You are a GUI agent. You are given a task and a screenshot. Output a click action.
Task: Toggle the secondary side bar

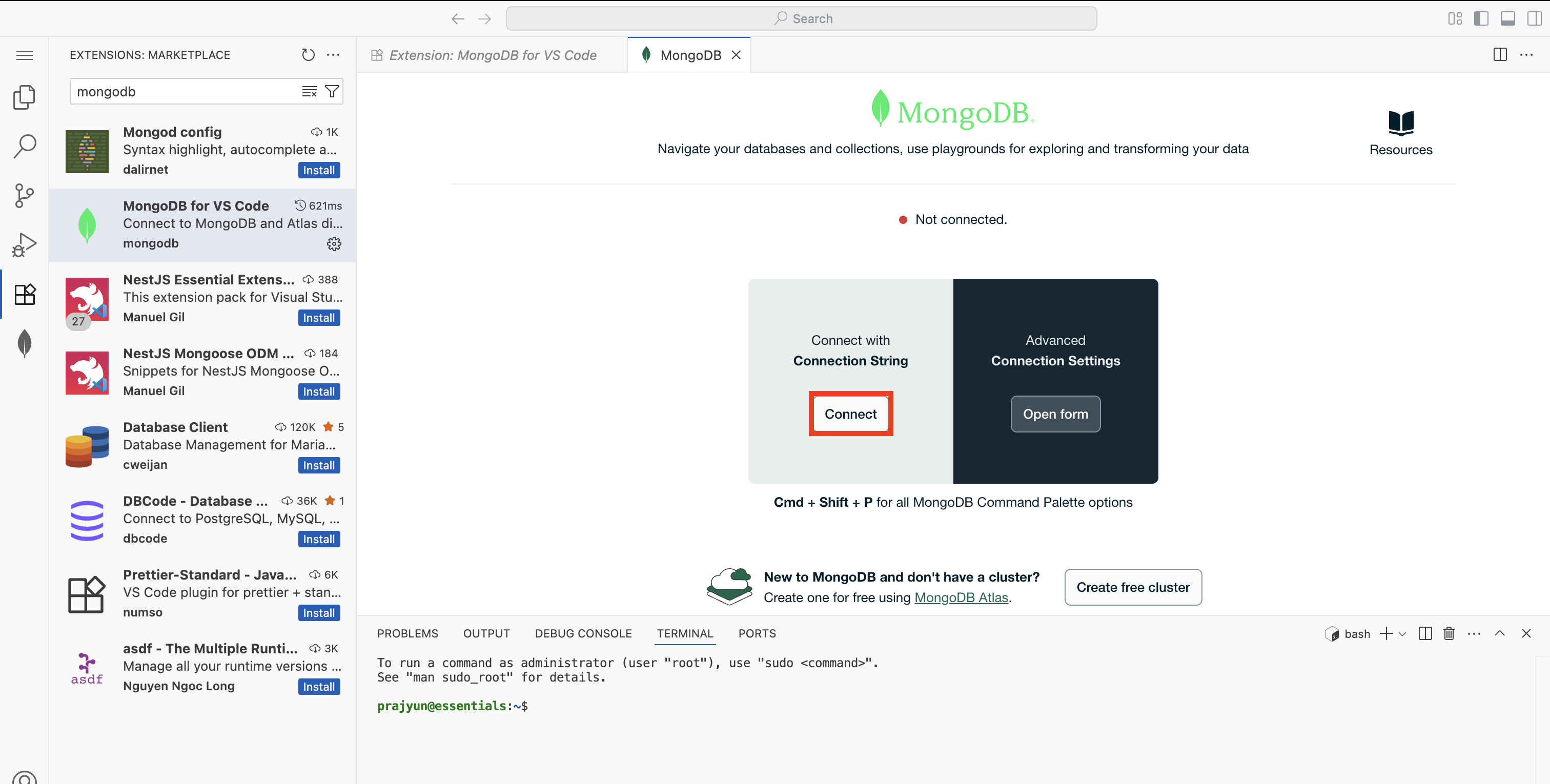point(1534,18)
